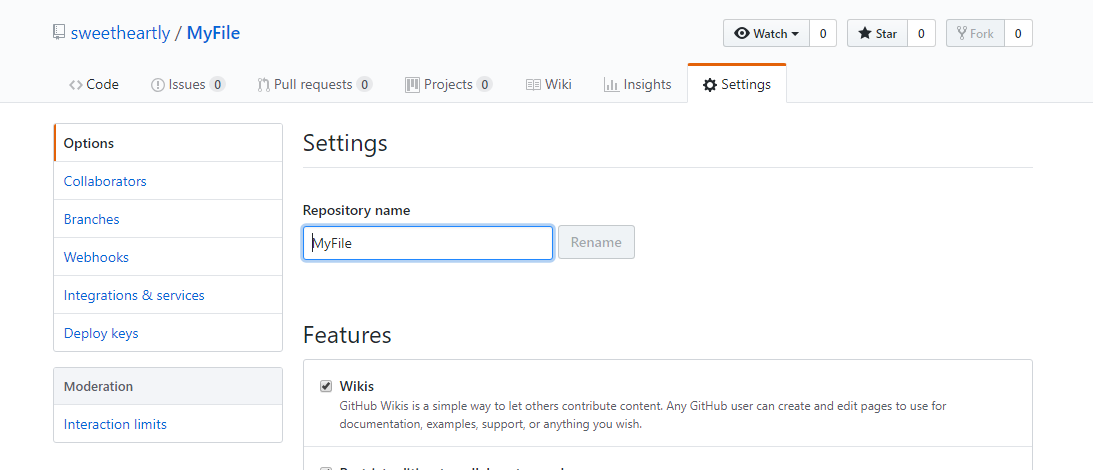Click the Star count showing 0
This screenshot has width=1093, height=470.
point(921,33)
